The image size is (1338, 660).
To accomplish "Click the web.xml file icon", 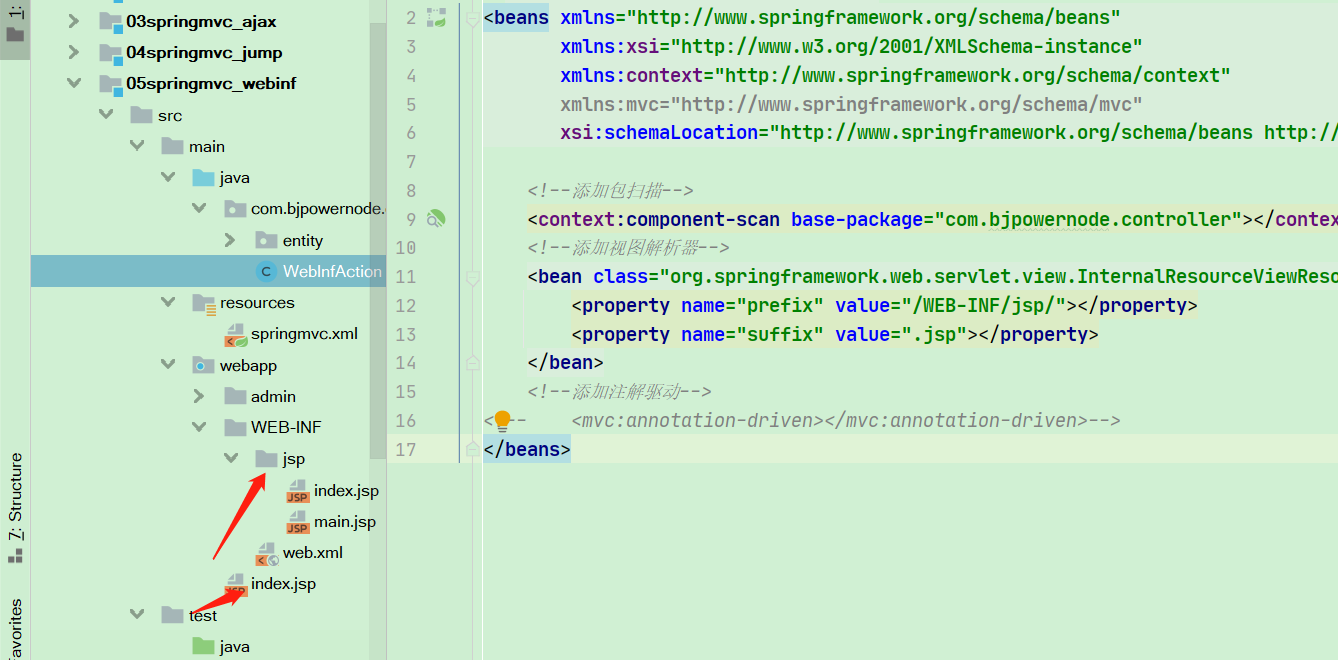I will point(267,553).
